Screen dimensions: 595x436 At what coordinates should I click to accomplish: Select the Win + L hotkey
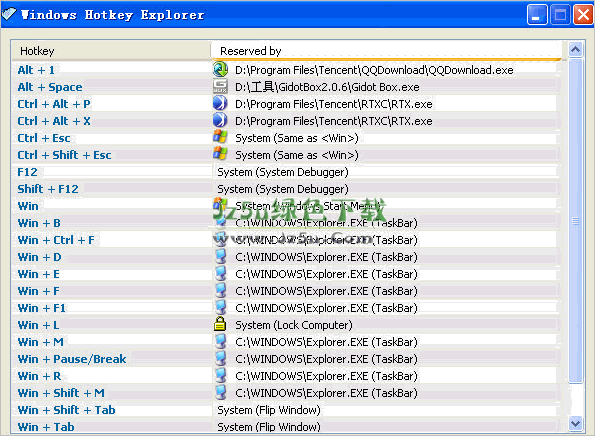pyautogui.click(x=38, y=325)
